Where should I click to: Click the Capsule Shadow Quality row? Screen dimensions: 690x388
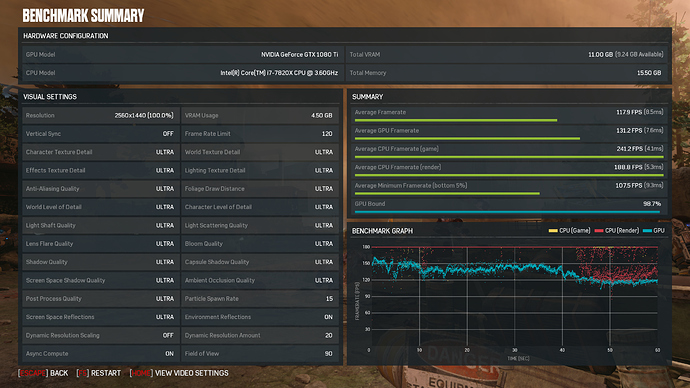tap(260, 262)
